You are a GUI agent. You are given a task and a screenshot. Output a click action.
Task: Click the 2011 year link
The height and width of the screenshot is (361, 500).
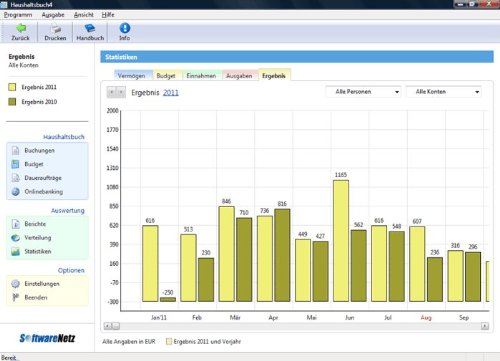tap(171, 93)
